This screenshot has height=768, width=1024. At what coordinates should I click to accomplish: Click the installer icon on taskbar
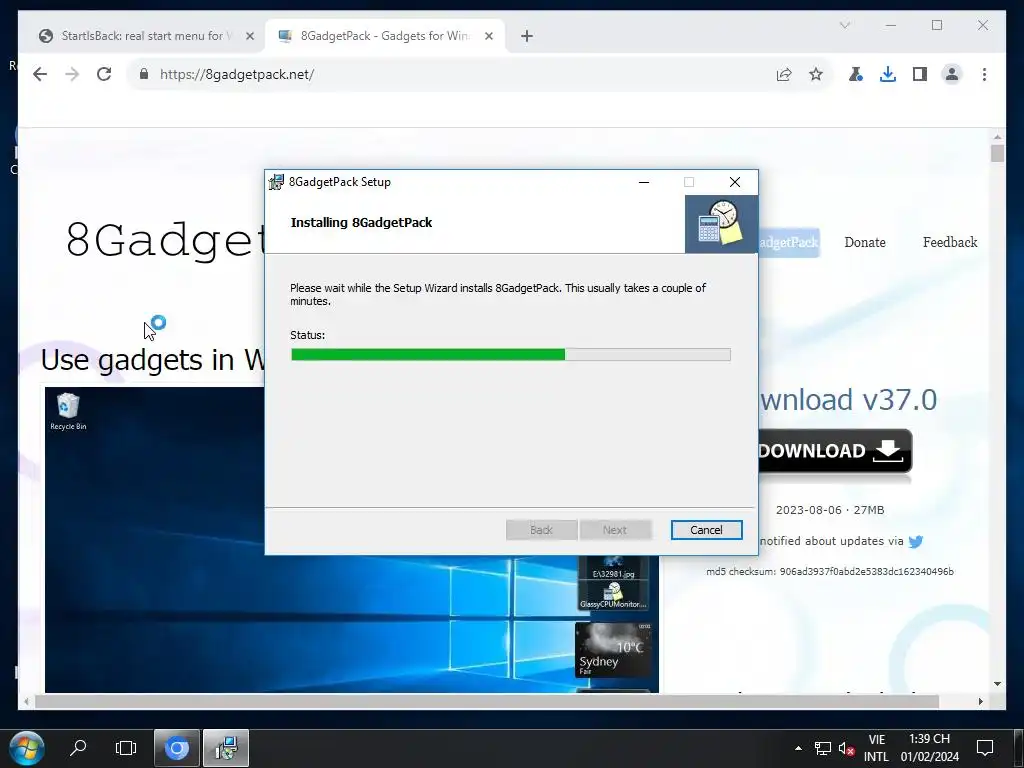click(226, 748)
